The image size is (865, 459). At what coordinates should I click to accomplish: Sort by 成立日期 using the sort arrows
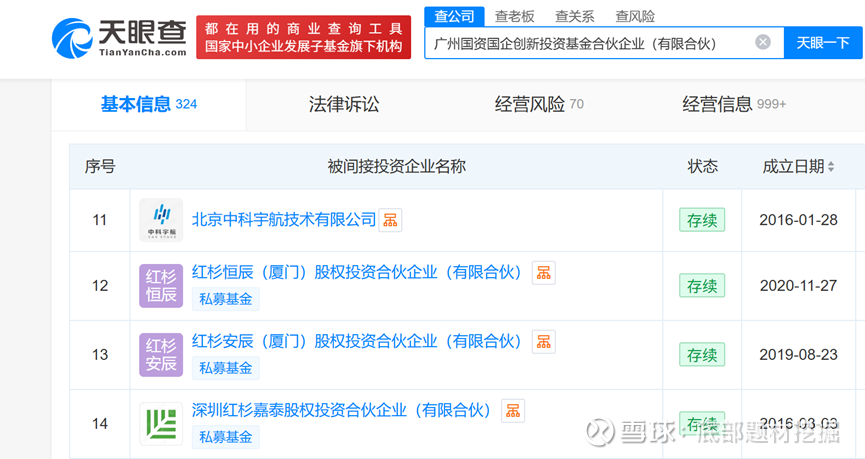[831, 167]
